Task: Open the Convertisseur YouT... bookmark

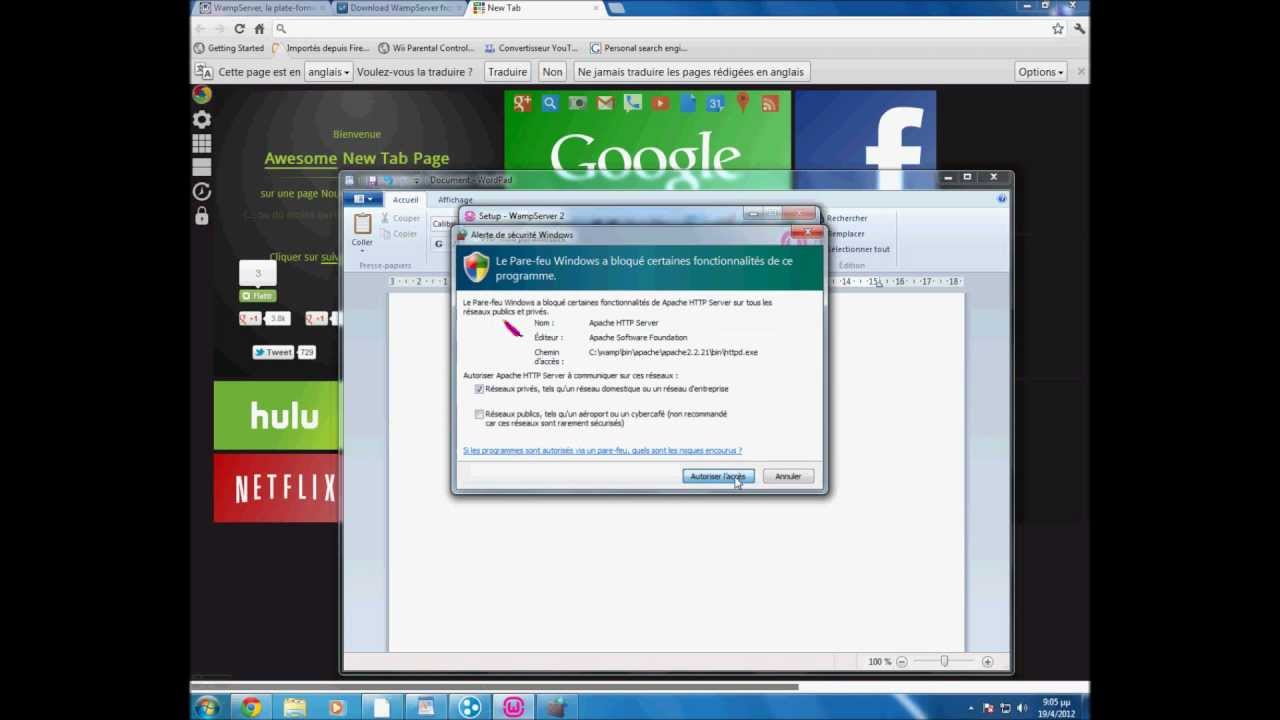Action: click(531, 48)
